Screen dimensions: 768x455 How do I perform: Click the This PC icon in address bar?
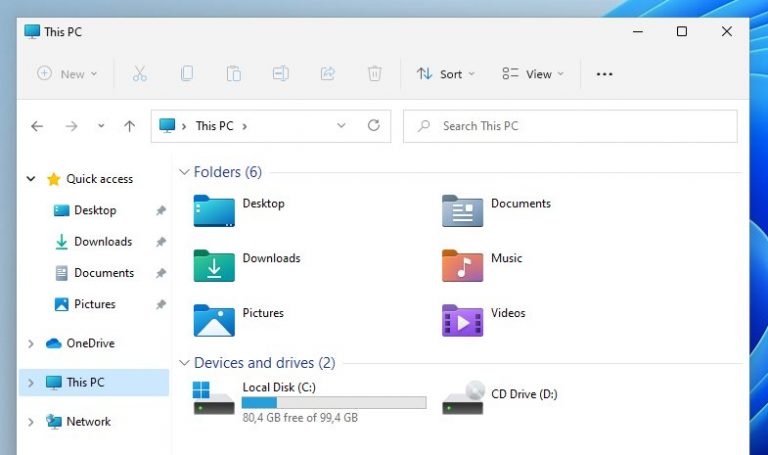167,125
